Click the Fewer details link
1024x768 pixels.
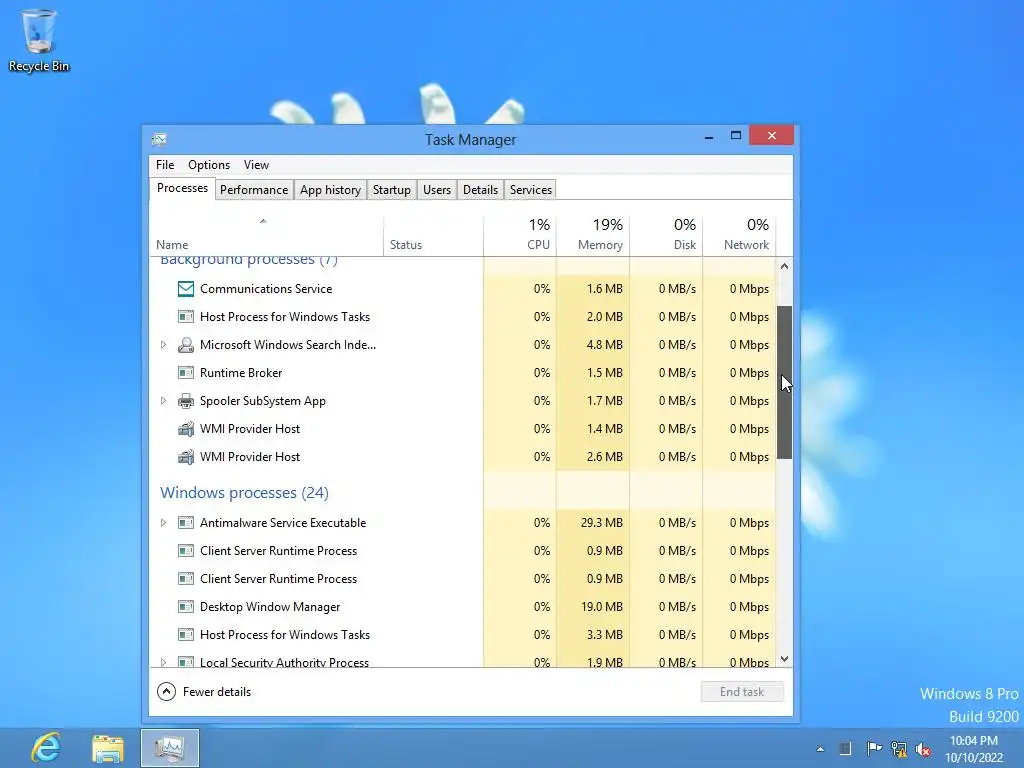pyautogui.click(x=217, y=692)
